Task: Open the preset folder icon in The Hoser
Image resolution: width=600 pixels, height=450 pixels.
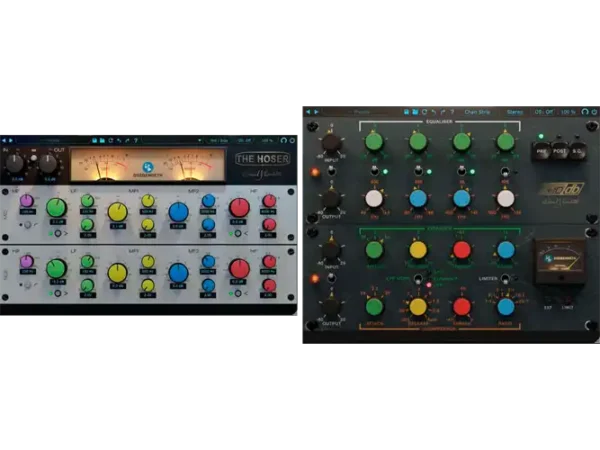Action: click(x=102, y=140)
